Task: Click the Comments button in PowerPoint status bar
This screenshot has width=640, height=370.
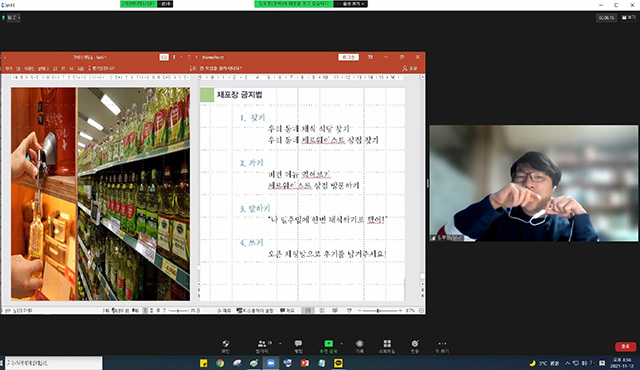Action: tap(287, 310)
